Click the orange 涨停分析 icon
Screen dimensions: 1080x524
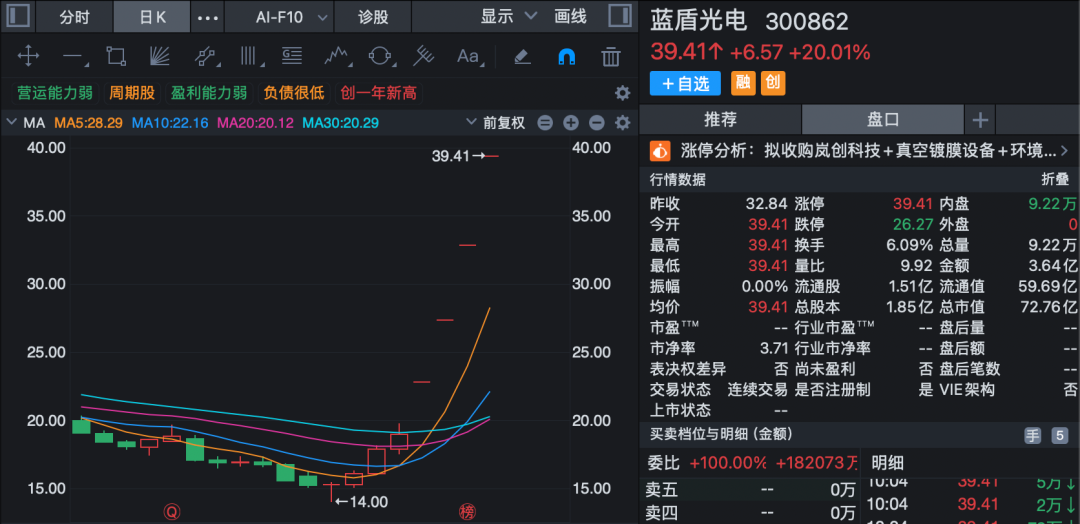pos(660,150)
